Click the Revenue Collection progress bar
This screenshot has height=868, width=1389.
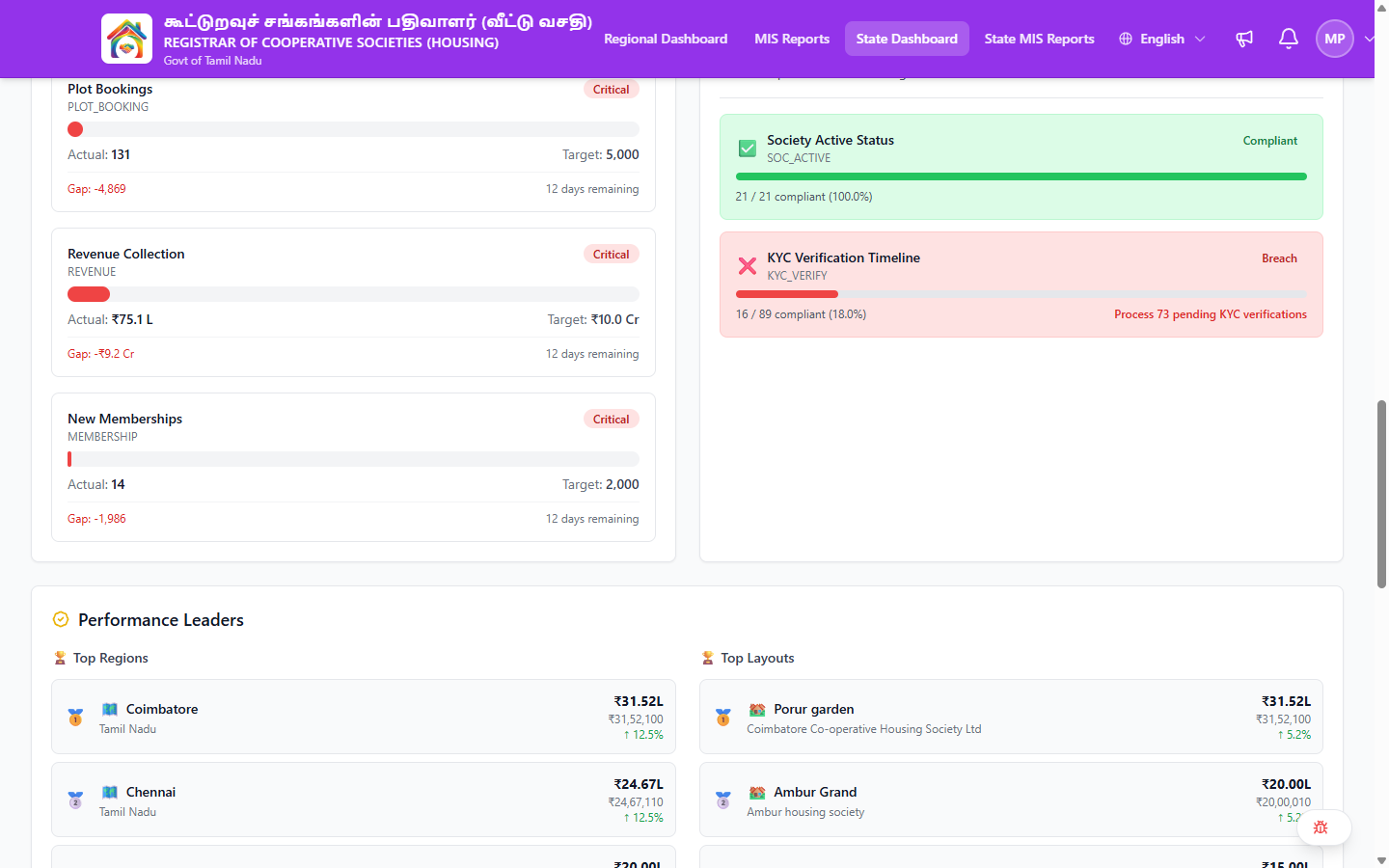click(353, 294)
